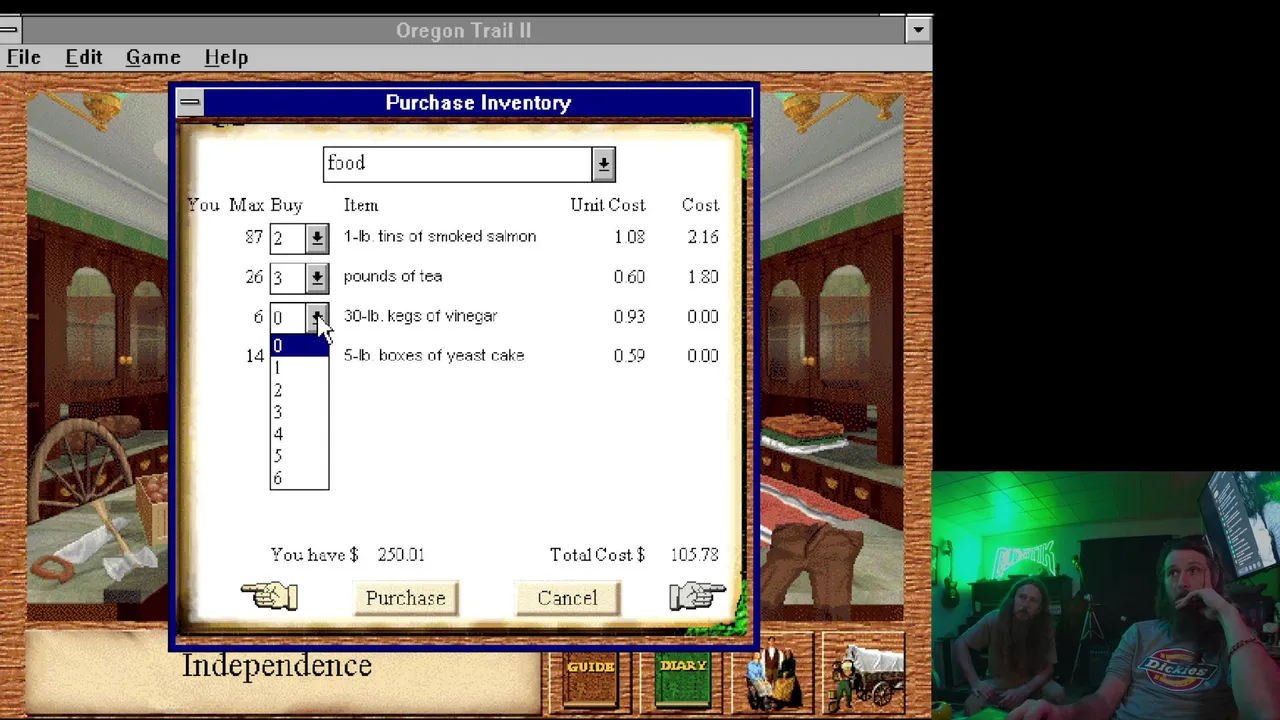
Task: Select quantity 3 in vinegar list
Action: 299,412
